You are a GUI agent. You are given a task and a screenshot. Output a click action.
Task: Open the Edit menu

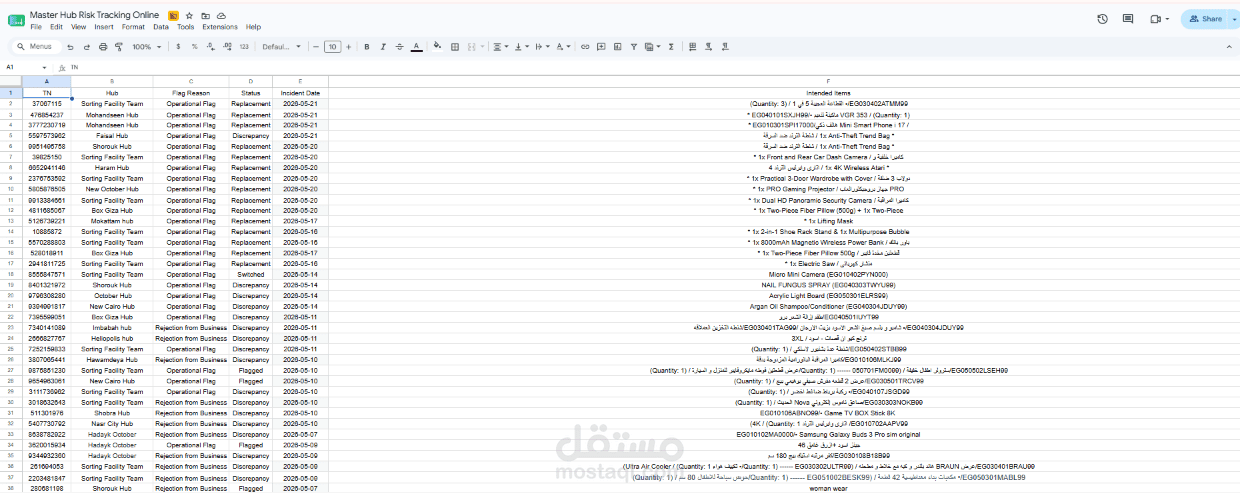click(x=56, y=27)
